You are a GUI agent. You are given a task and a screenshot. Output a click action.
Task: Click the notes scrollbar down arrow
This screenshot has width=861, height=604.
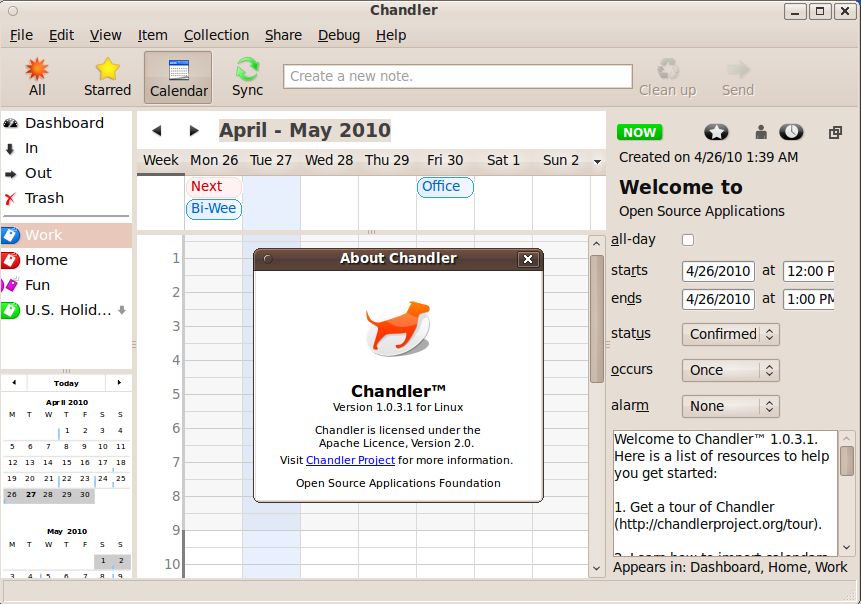[x=847, y=547]
